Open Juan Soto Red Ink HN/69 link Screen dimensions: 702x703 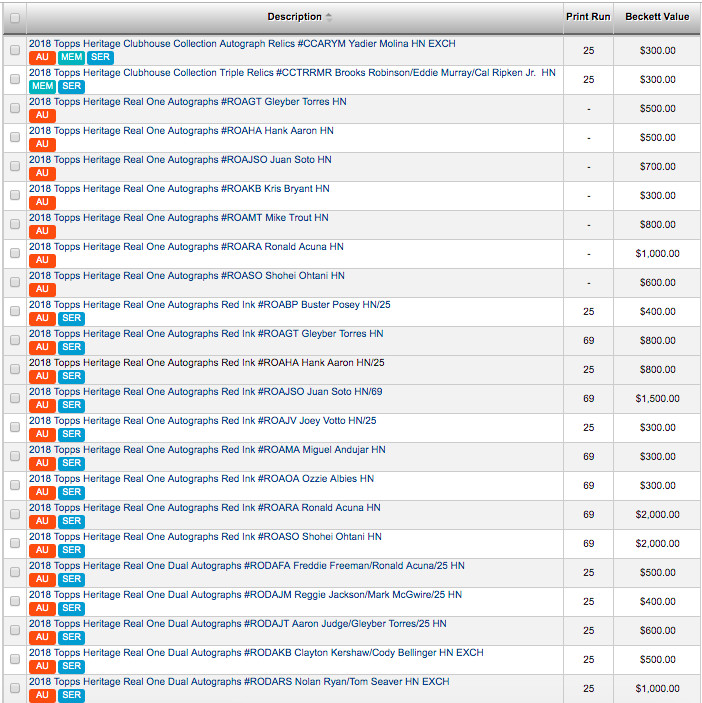coord(206,392)
